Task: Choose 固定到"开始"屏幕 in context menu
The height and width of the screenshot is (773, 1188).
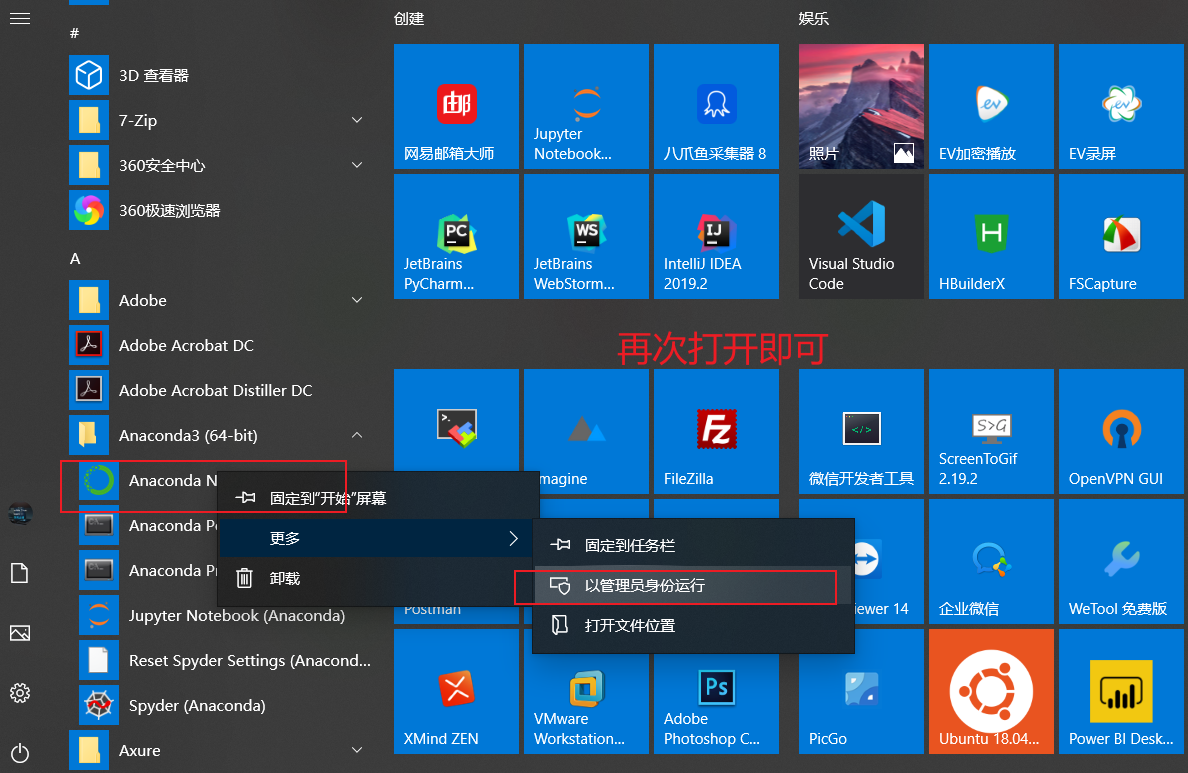Action: [379, 499]
